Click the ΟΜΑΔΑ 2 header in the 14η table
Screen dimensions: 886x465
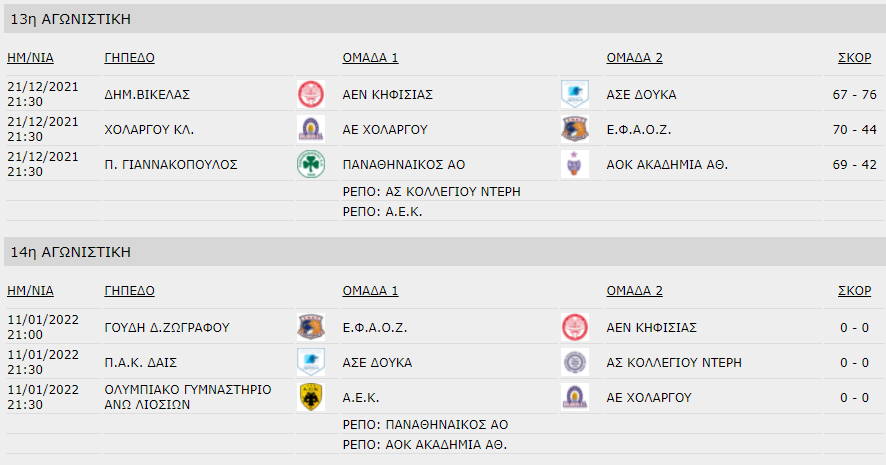tap(635, 290)
